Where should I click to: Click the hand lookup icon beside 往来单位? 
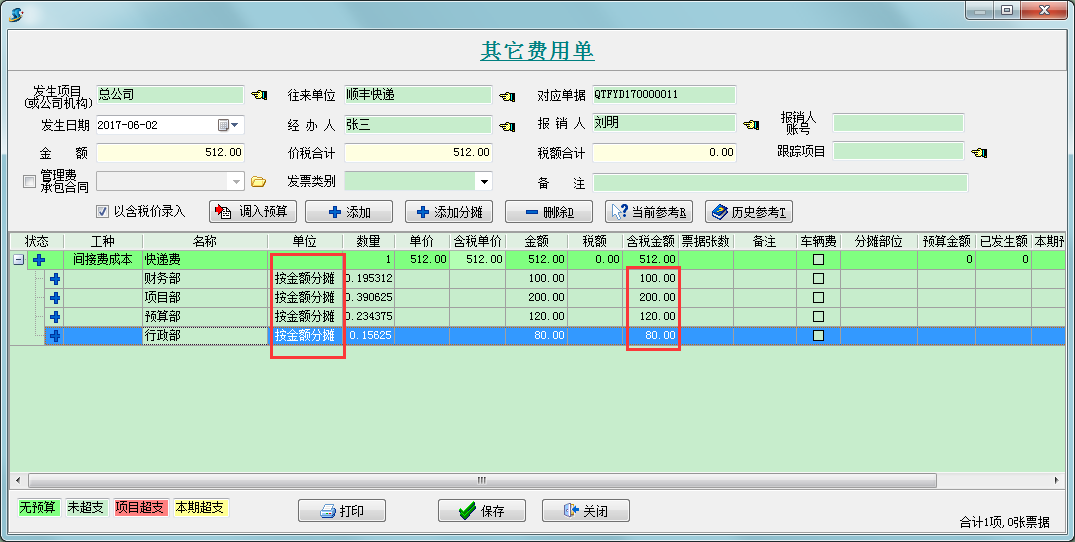pyautogui.click(x=507, y=96)
